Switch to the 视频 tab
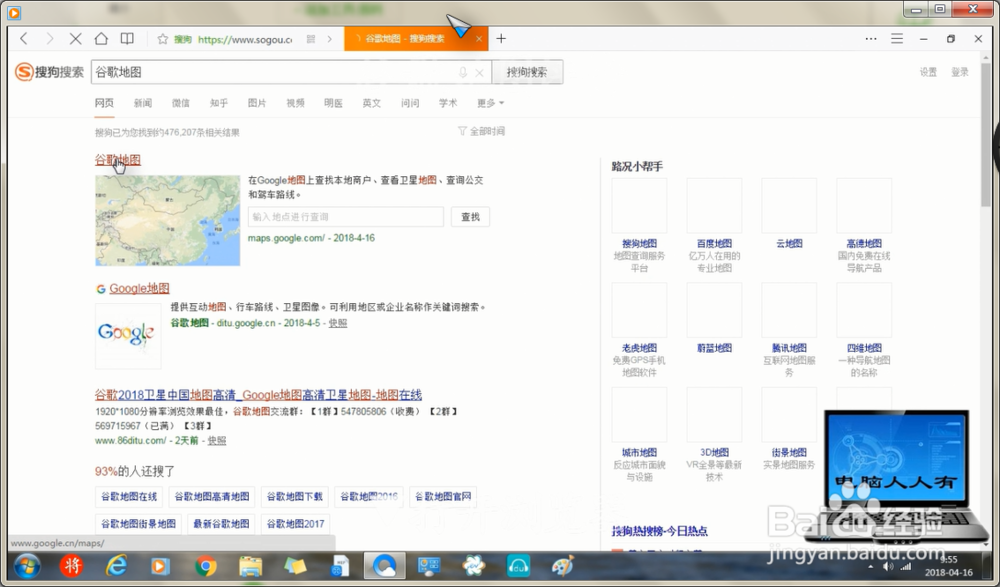The image size is (1000, 587). (x=295, y=103)
